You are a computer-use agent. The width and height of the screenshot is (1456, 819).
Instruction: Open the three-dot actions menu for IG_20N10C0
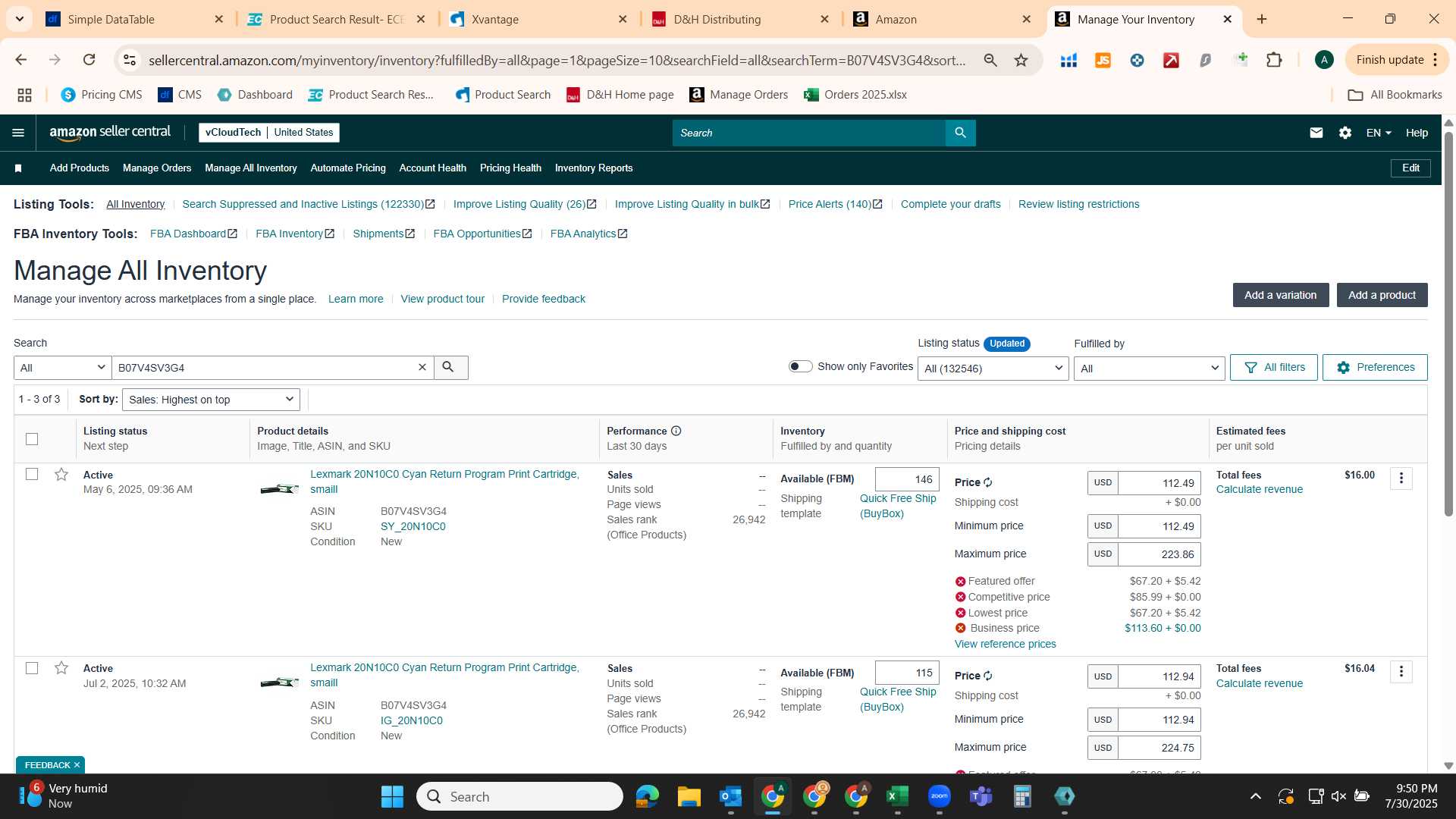click(1401, 671)
